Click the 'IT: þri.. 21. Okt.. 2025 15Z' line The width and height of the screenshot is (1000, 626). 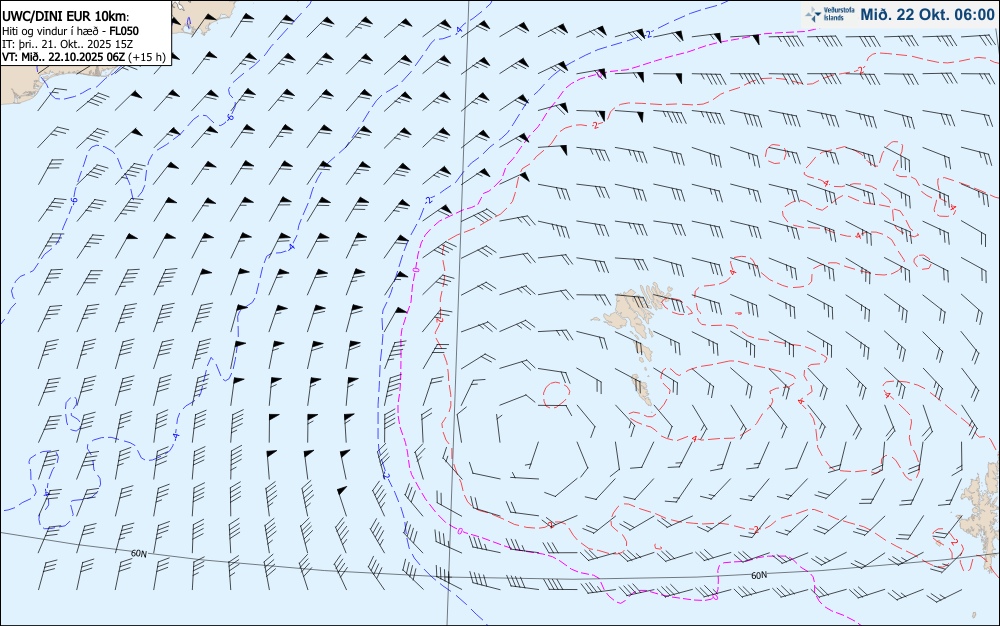[68, 44]
